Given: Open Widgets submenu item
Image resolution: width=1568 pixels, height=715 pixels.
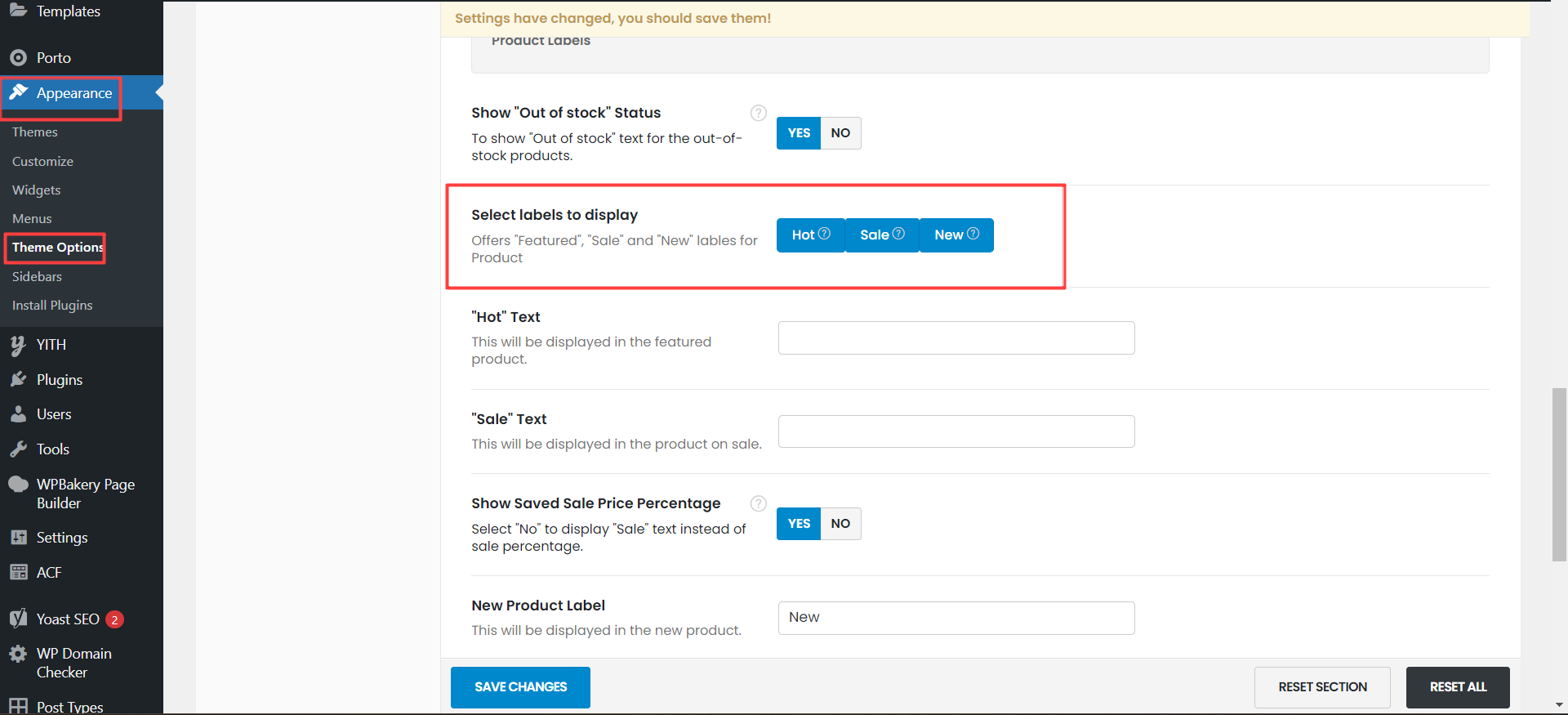Looking at the screenshot, I should tap(37, 190).
